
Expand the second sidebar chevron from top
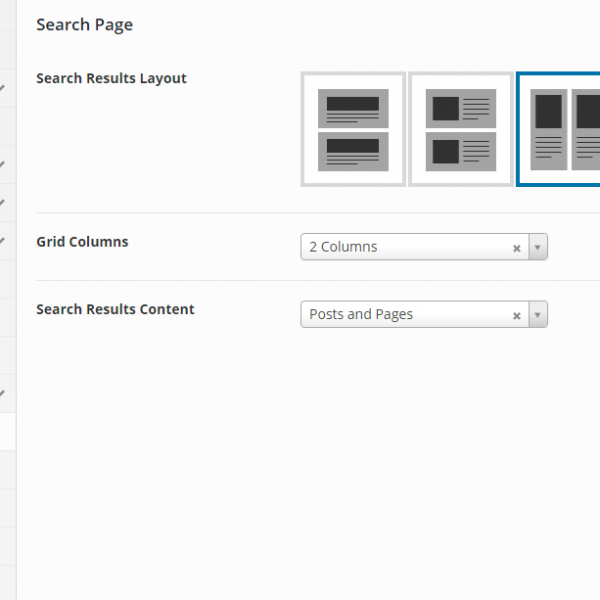(3, 165)
